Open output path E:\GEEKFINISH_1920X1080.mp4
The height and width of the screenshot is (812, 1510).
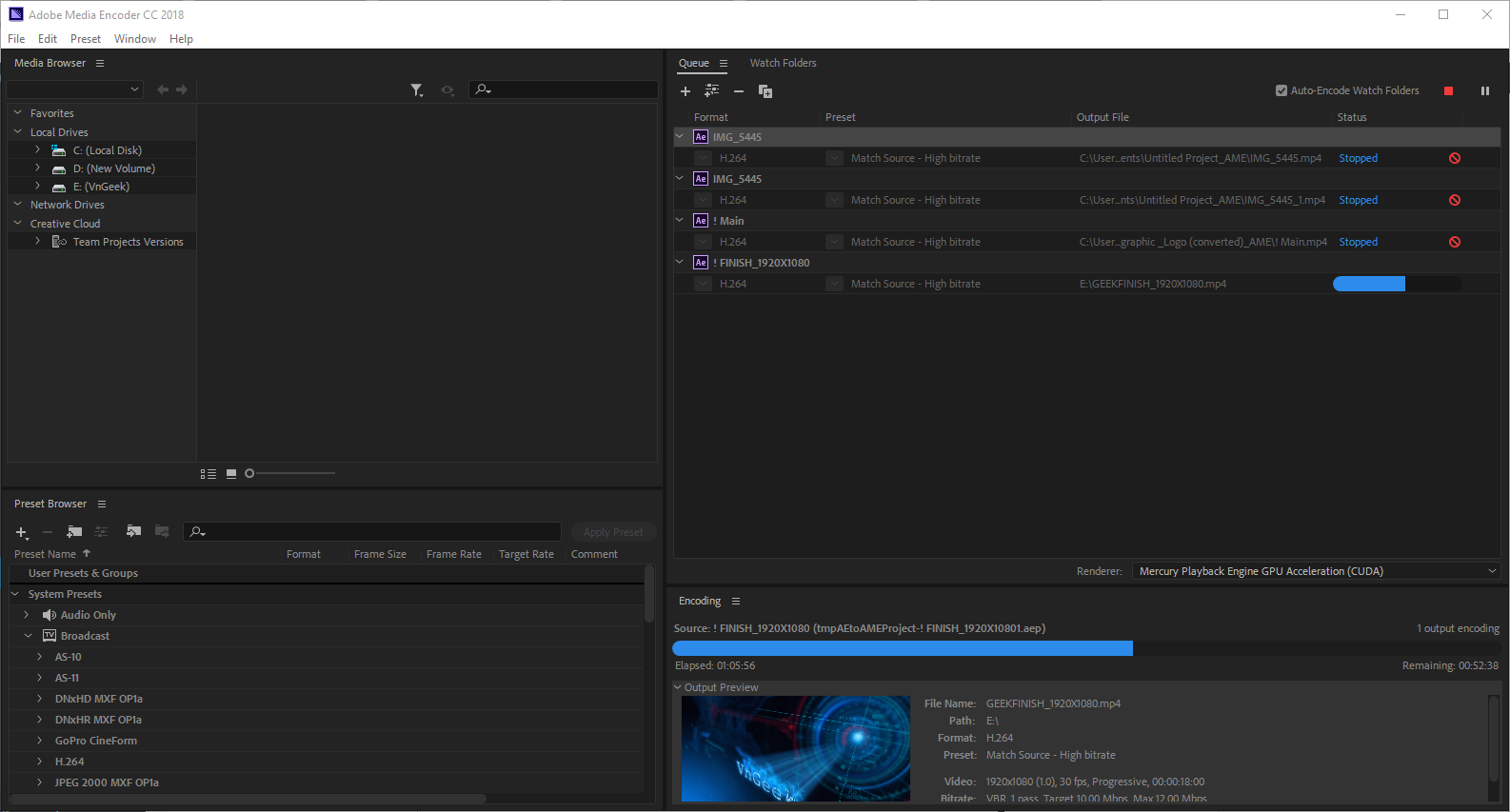pos(1152,284)
